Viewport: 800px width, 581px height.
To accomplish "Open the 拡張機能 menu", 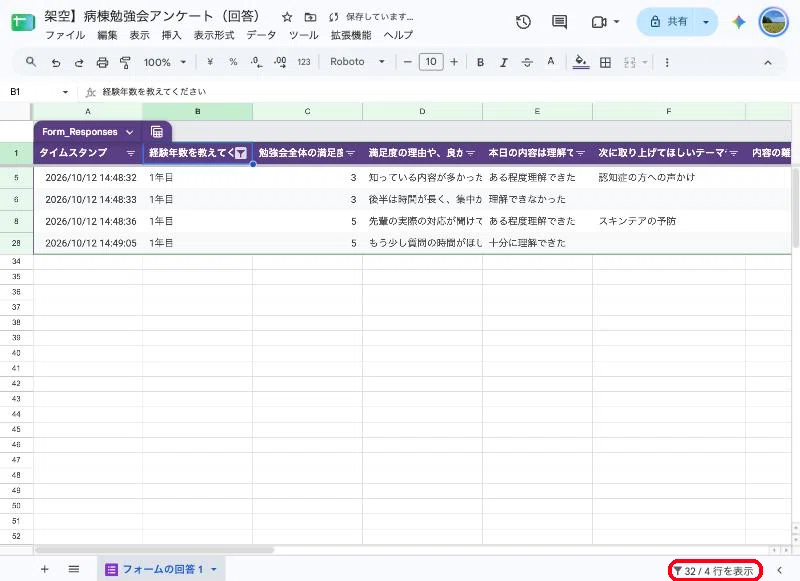I will [351, 35].
